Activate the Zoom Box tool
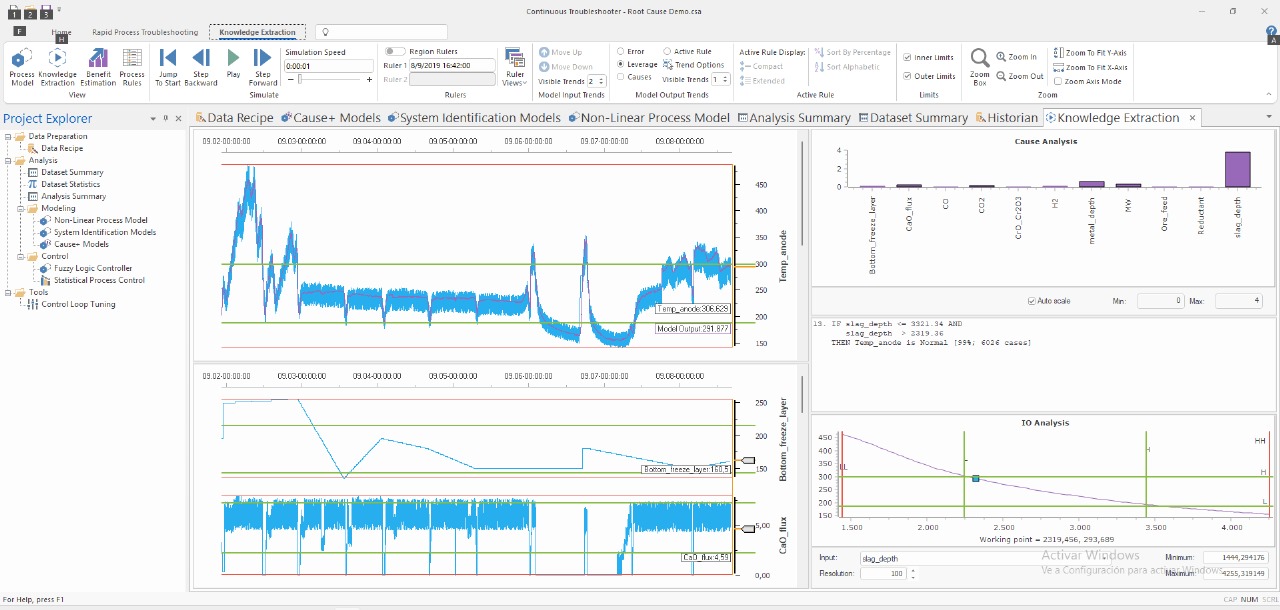The height and width of the screenshot is (610, 1280). tap(980, 66)
